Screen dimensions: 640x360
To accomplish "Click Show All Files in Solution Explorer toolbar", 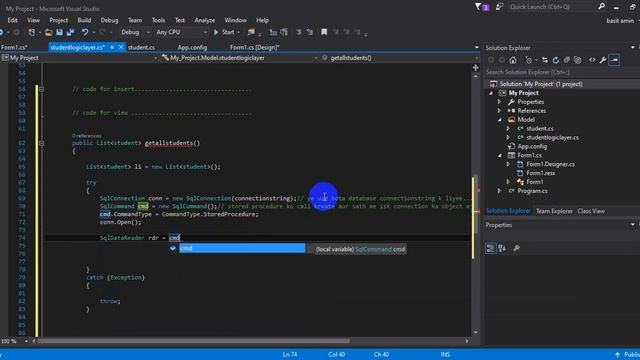I will coord(578,60).
